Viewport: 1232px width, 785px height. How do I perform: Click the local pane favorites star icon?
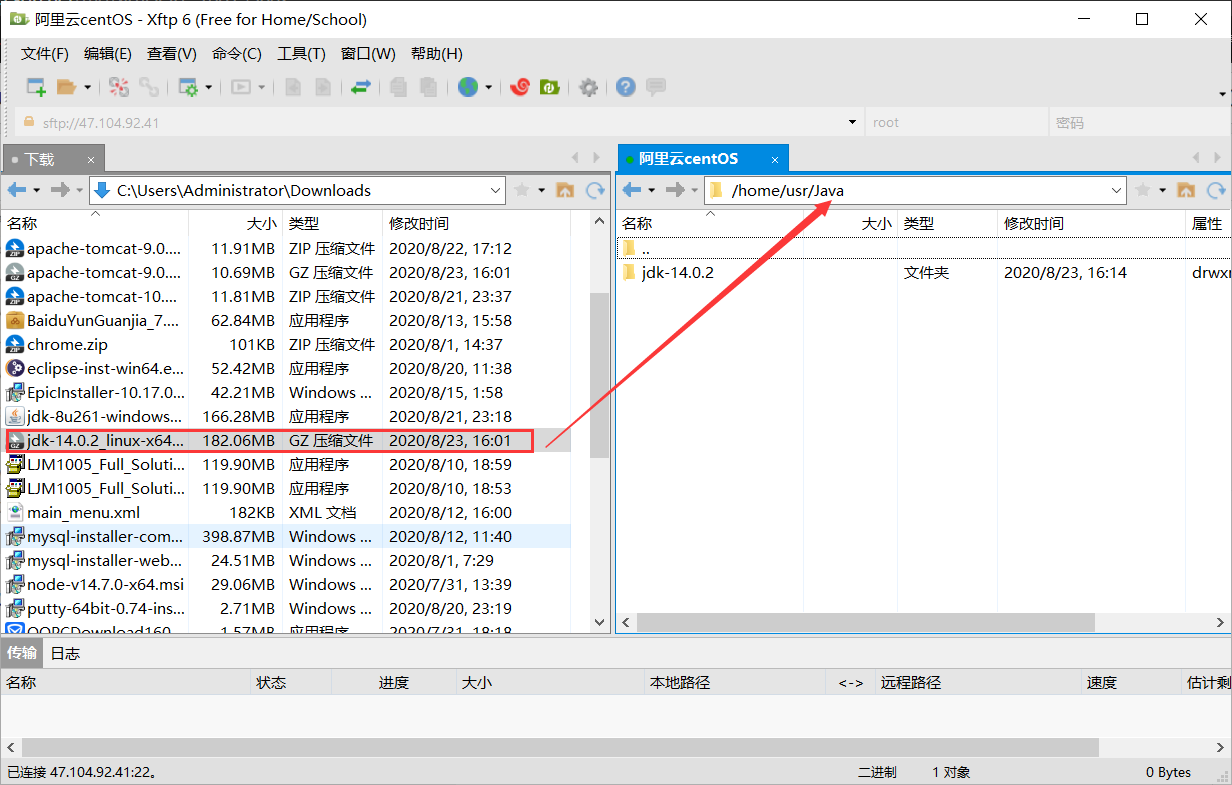522,190
